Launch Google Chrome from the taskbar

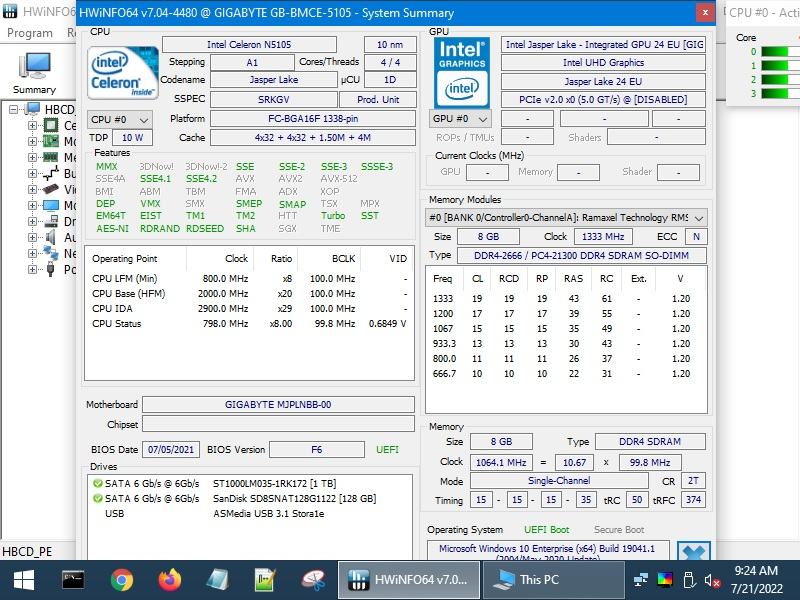click(122, 580)
